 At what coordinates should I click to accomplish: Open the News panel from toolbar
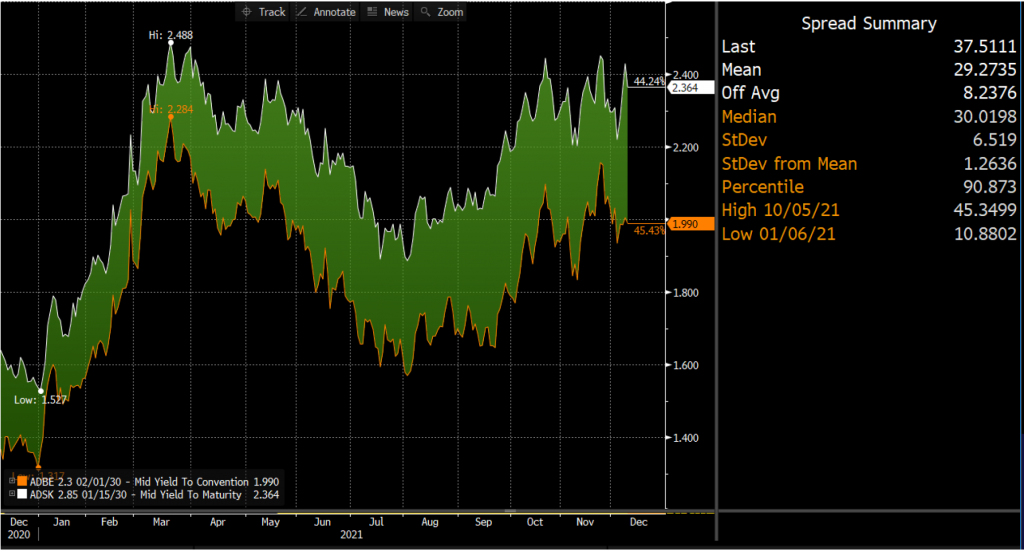[388, 11]
